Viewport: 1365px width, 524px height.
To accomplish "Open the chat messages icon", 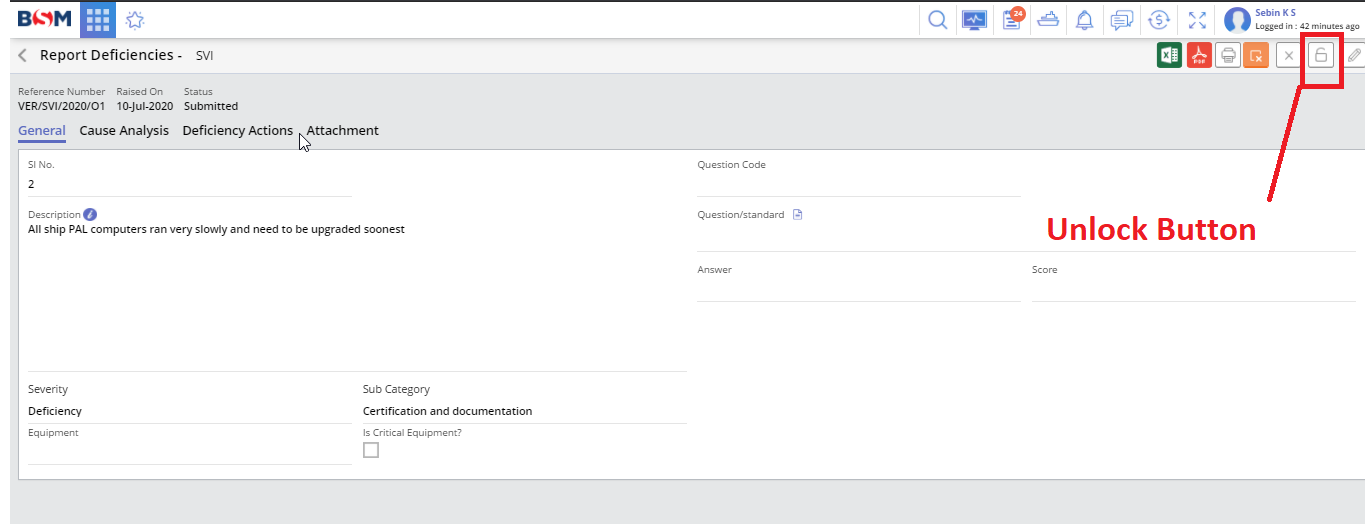I will (x=1122, y=20).
